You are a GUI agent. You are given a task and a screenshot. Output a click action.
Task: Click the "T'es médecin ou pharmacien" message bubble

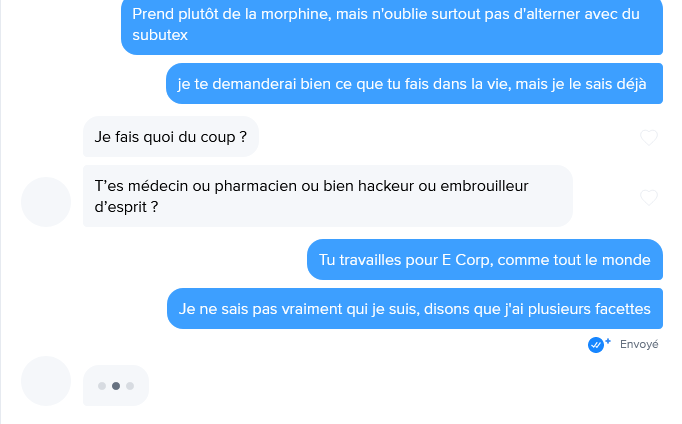[x=327, y=196]
